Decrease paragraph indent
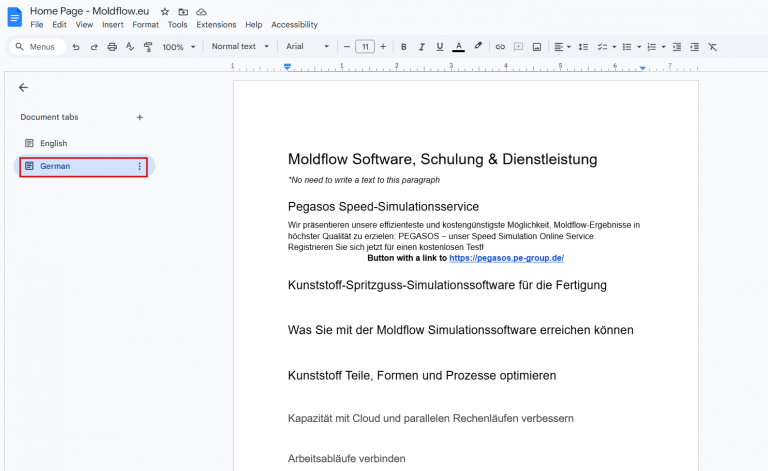The height and width of the screenshot is (471, 768). click(677, 47)
